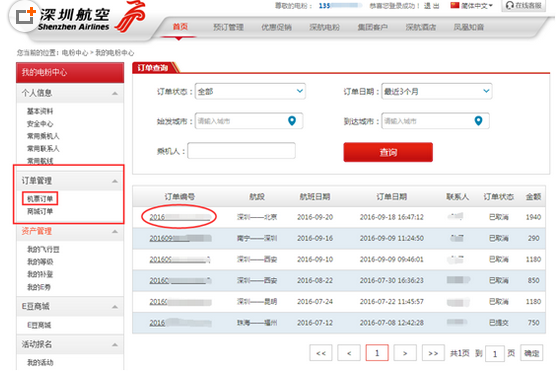Viewport: 558px width, 380px height.
Task: Open 优惠促销 menu
Action: coord(277,27)
